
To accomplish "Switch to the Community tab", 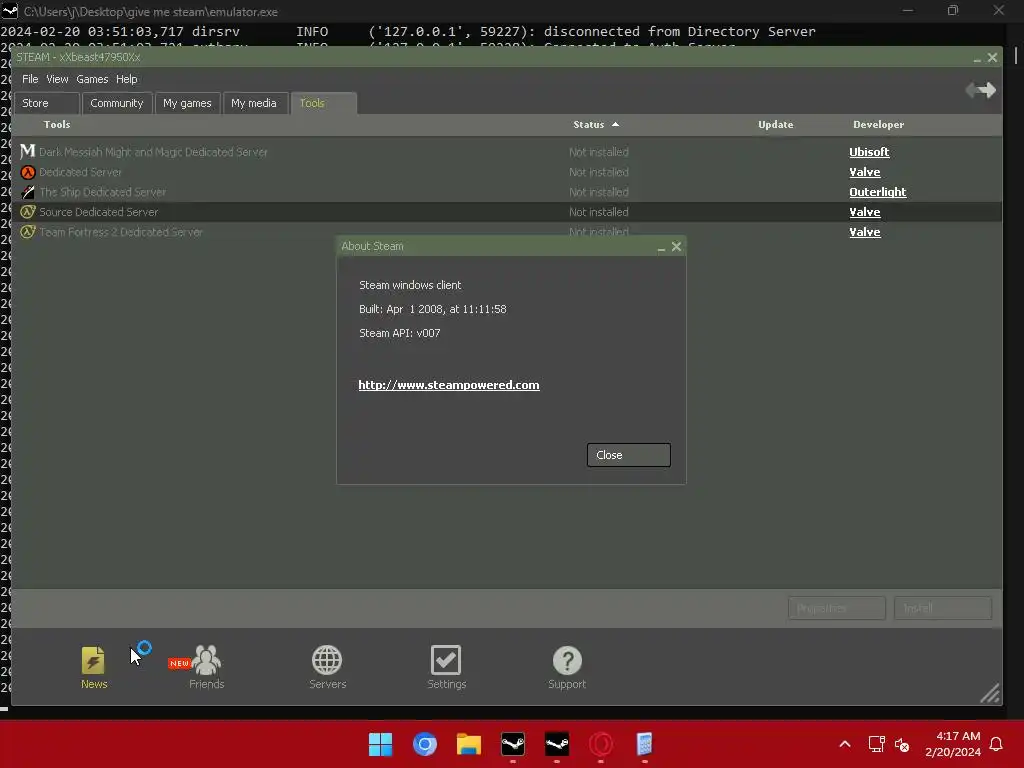I will [x=117, y=103].
